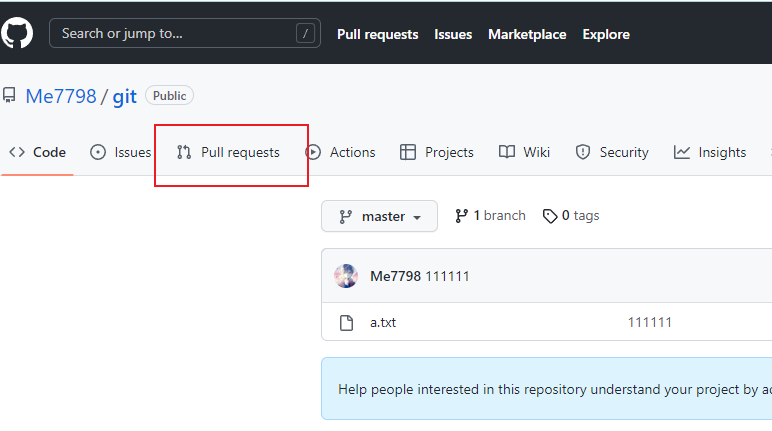Viewport: 772px width, 431px height.
Task: Go to Marketplace in the top navigation
Action: (x=527, y=34)
